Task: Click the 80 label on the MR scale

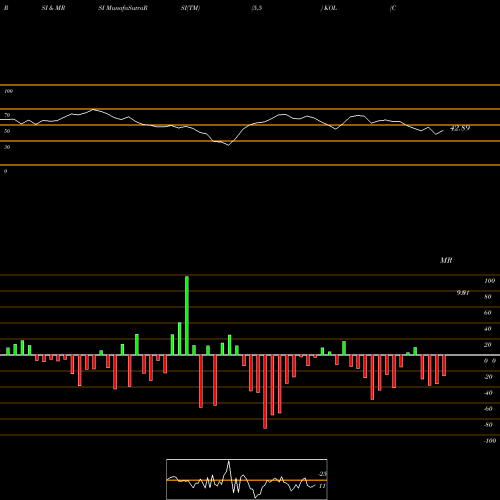Action: point(488,297)
